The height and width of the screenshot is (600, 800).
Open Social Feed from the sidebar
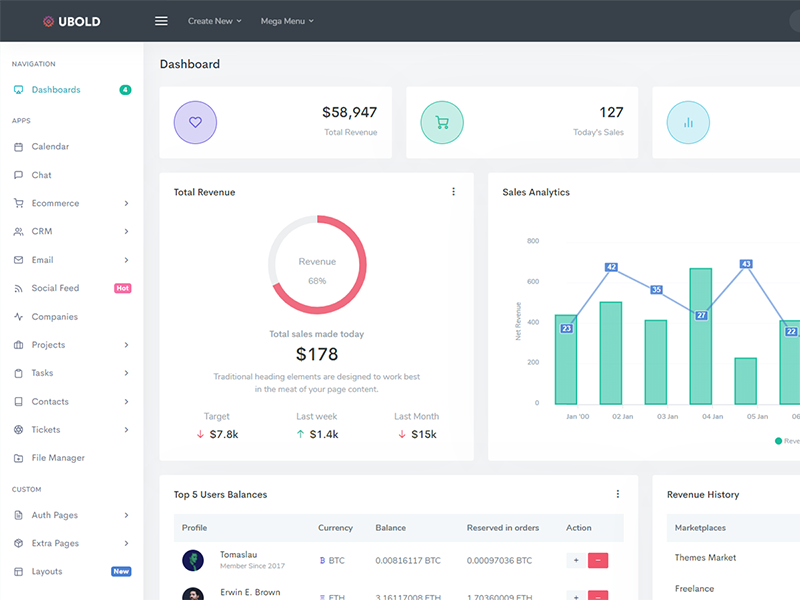pos(55,288)
